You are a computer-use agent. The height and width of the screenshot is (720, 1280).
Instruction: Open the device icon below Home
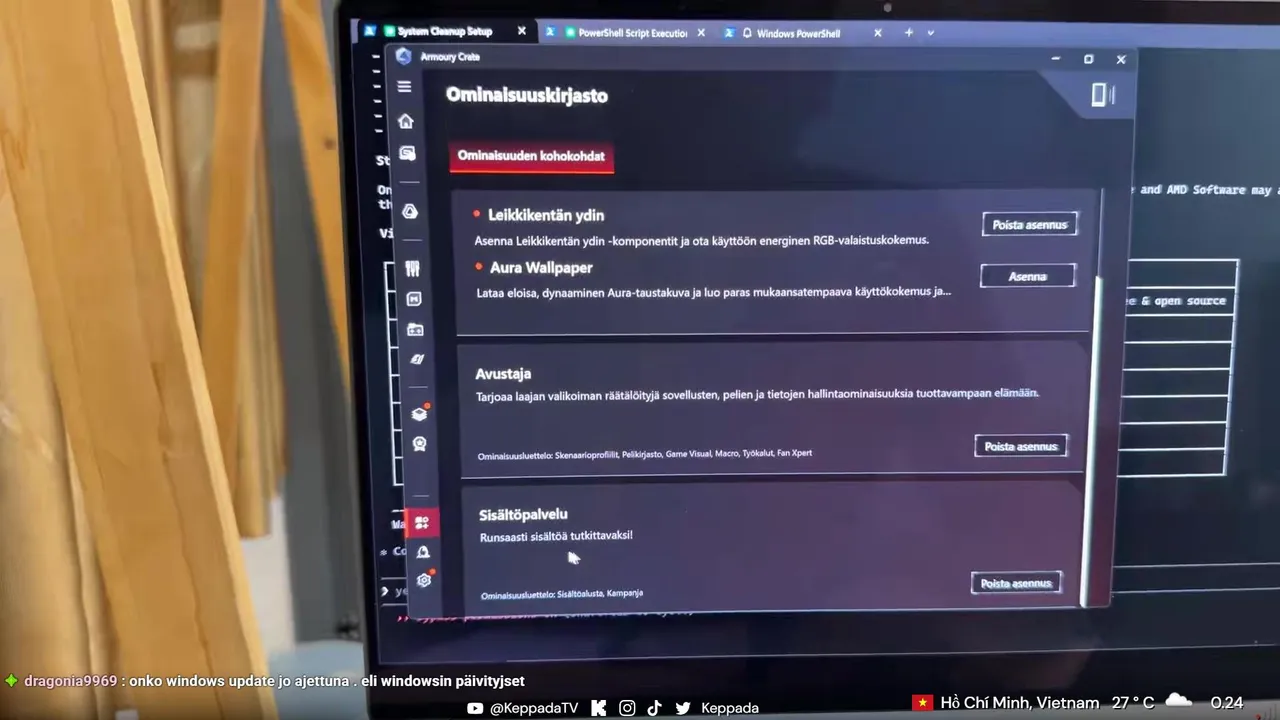tap(407, 153)
